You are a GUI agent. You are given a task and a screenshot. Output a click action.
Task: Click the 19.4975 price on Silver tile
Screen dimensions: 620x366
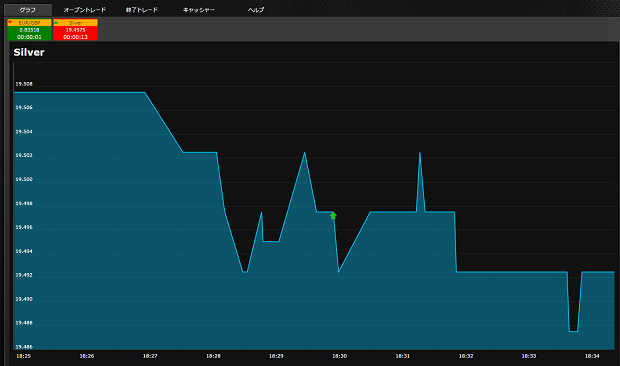point(76,30)
